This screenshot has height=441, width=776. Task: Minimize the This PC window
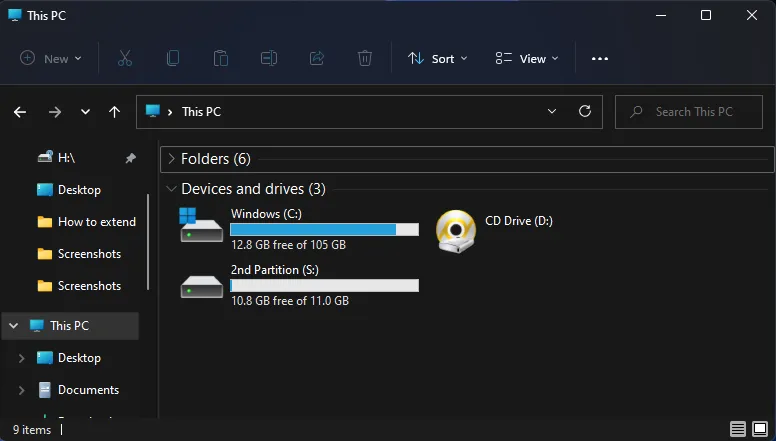coord(661,15)
